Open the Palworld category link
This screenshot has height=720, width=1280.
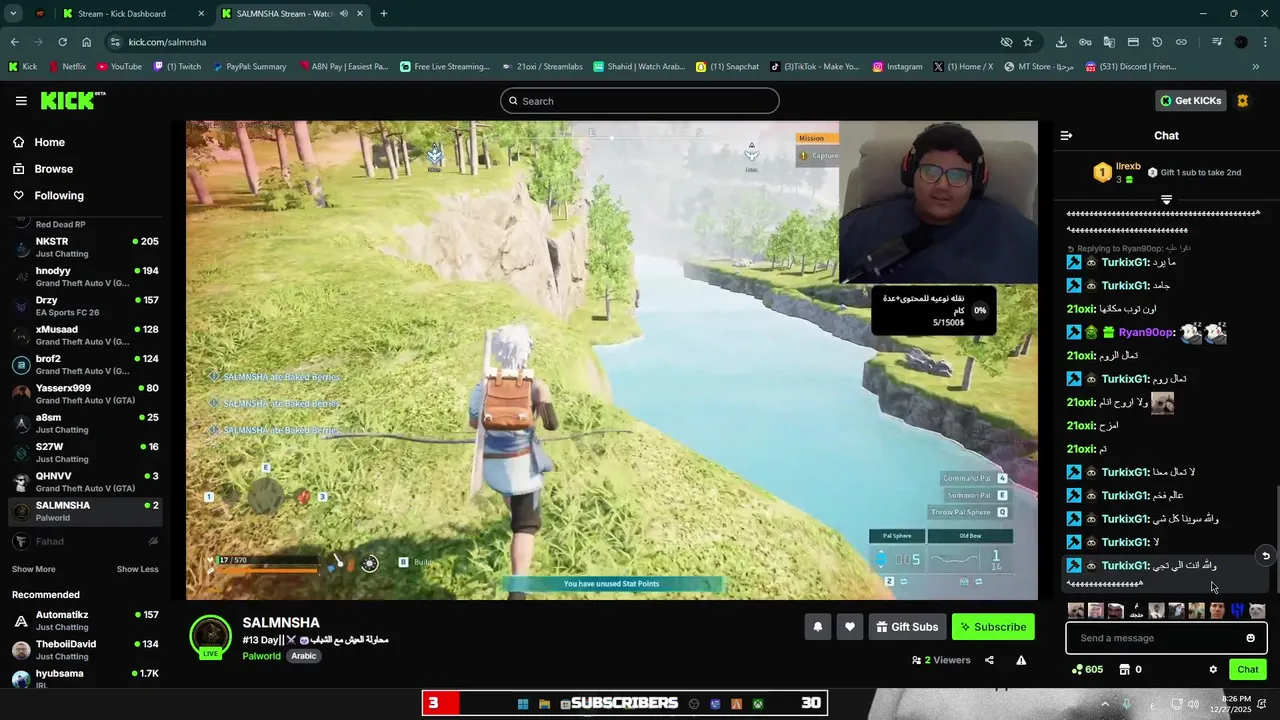click(261, 656)
